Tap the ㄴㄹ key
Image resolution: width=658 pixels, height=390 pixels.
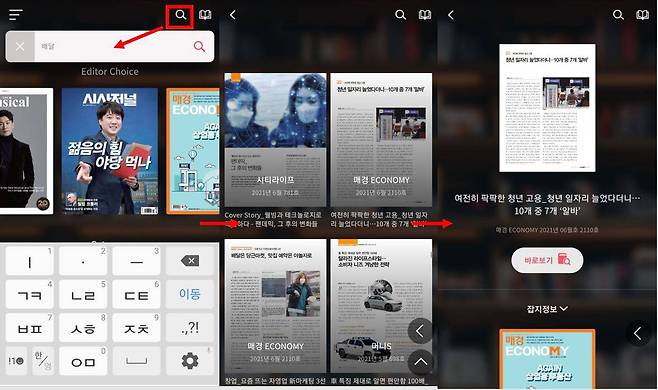[83, 294]
